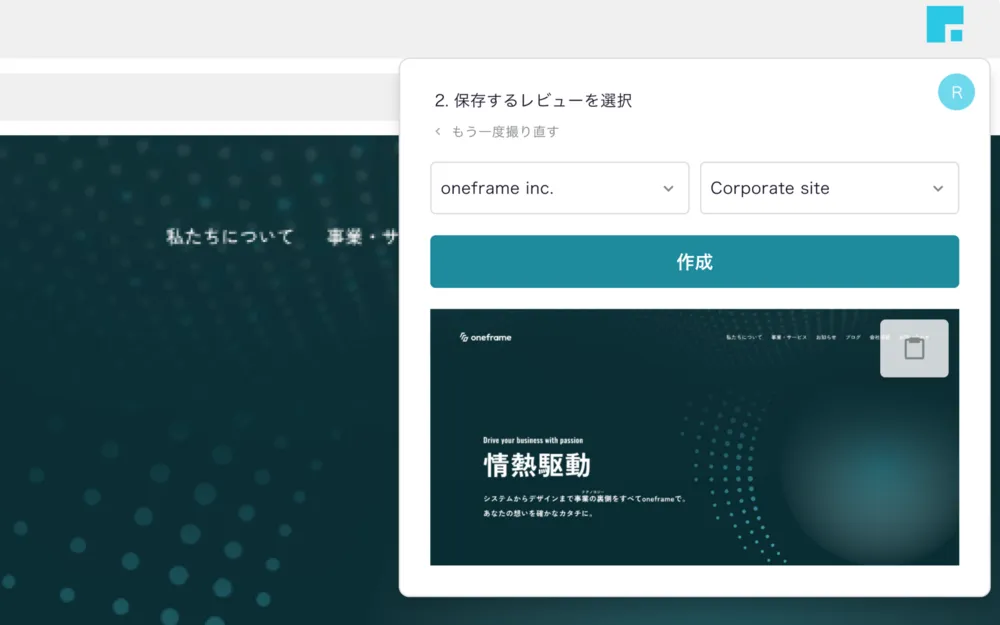Viewport: 1000px width, 625px height.
Task: Click the back chevron beside もう一度撮り直す
Action: (438, 132)
